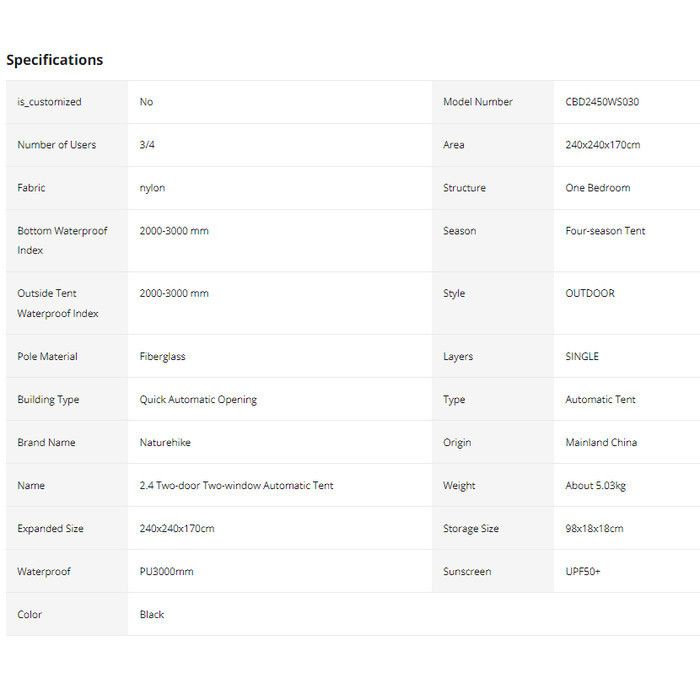Click the Specifications heading
Viewport: 700px width, 700px height.
(54, 60)
